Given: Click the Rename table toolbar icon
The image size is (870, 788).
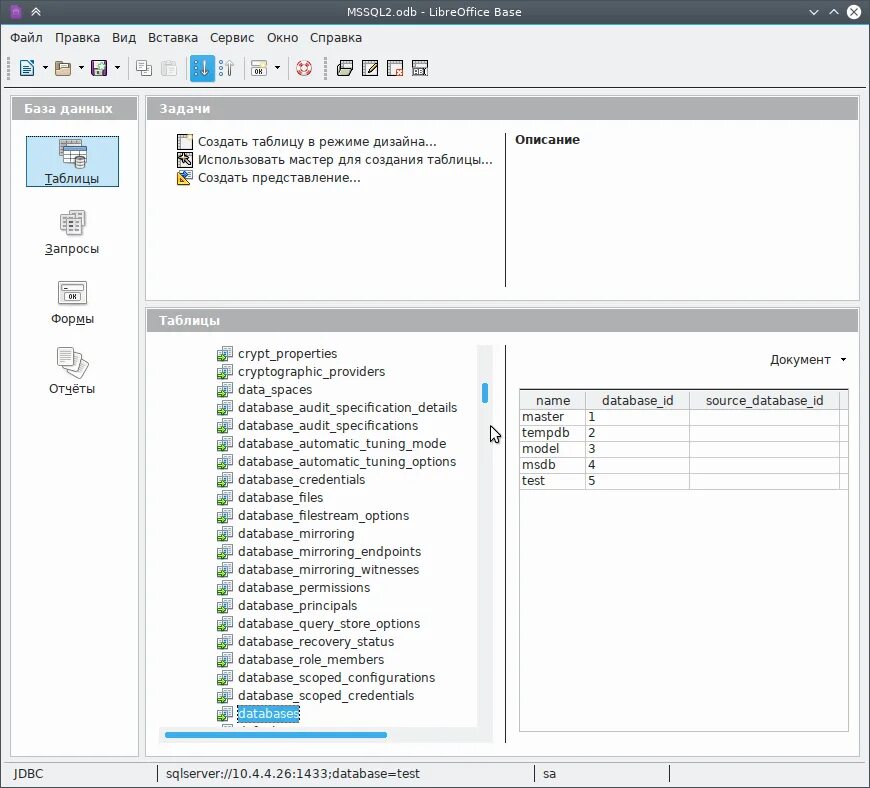Looking at the screenshot, I should [x=420, y=68].
